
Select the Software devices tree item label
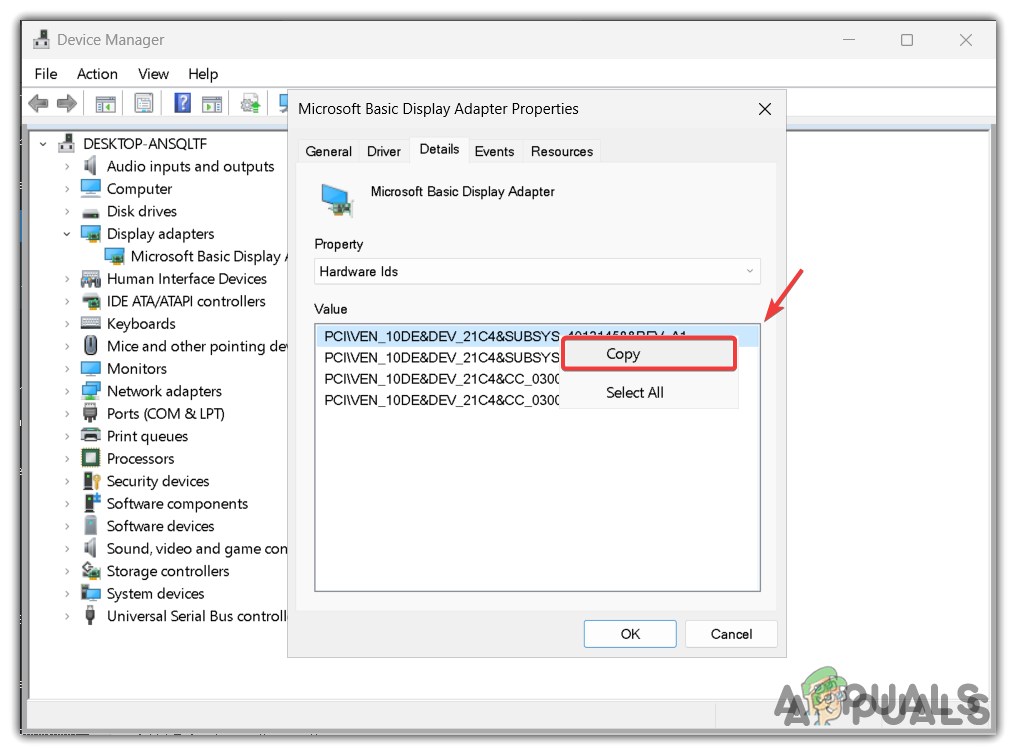(x=160, y=526)
